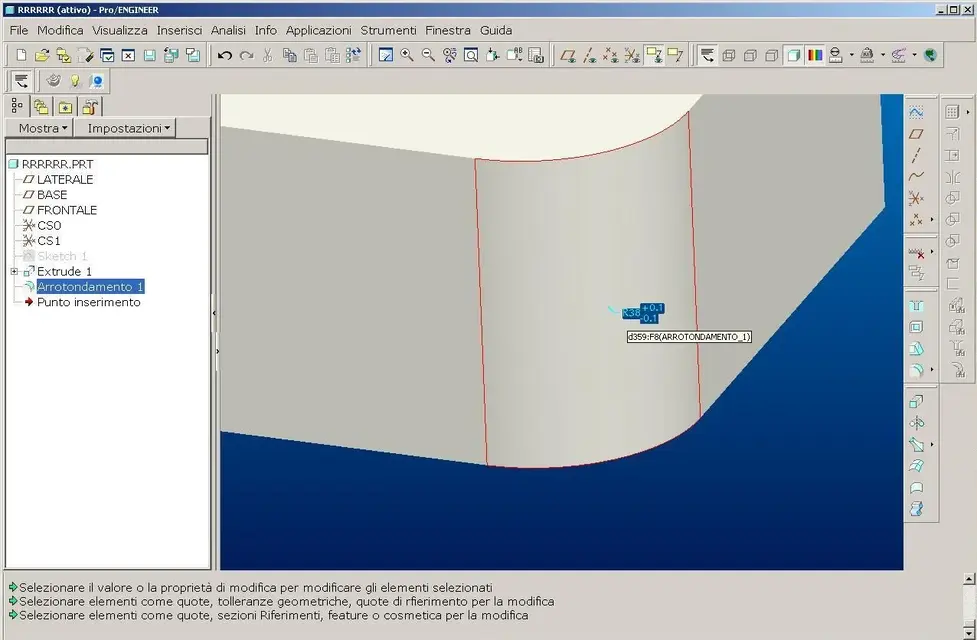Expand the grid icon flyout in far-right toolbar

point(968,112)
